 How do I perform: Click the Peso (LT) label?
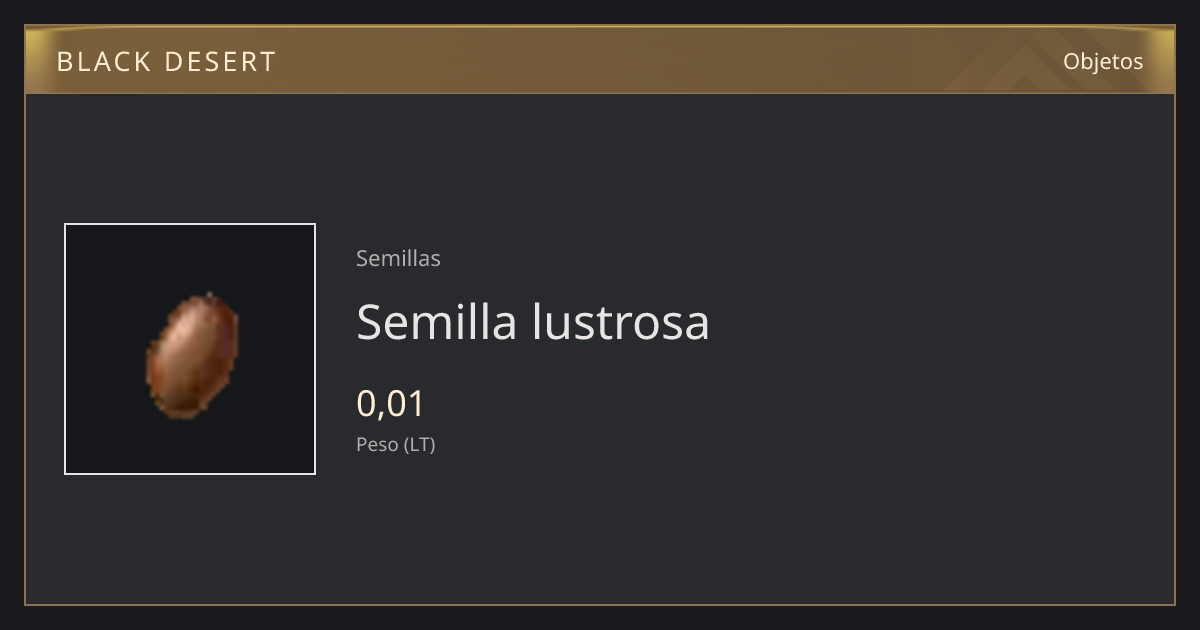click(396, 445)
